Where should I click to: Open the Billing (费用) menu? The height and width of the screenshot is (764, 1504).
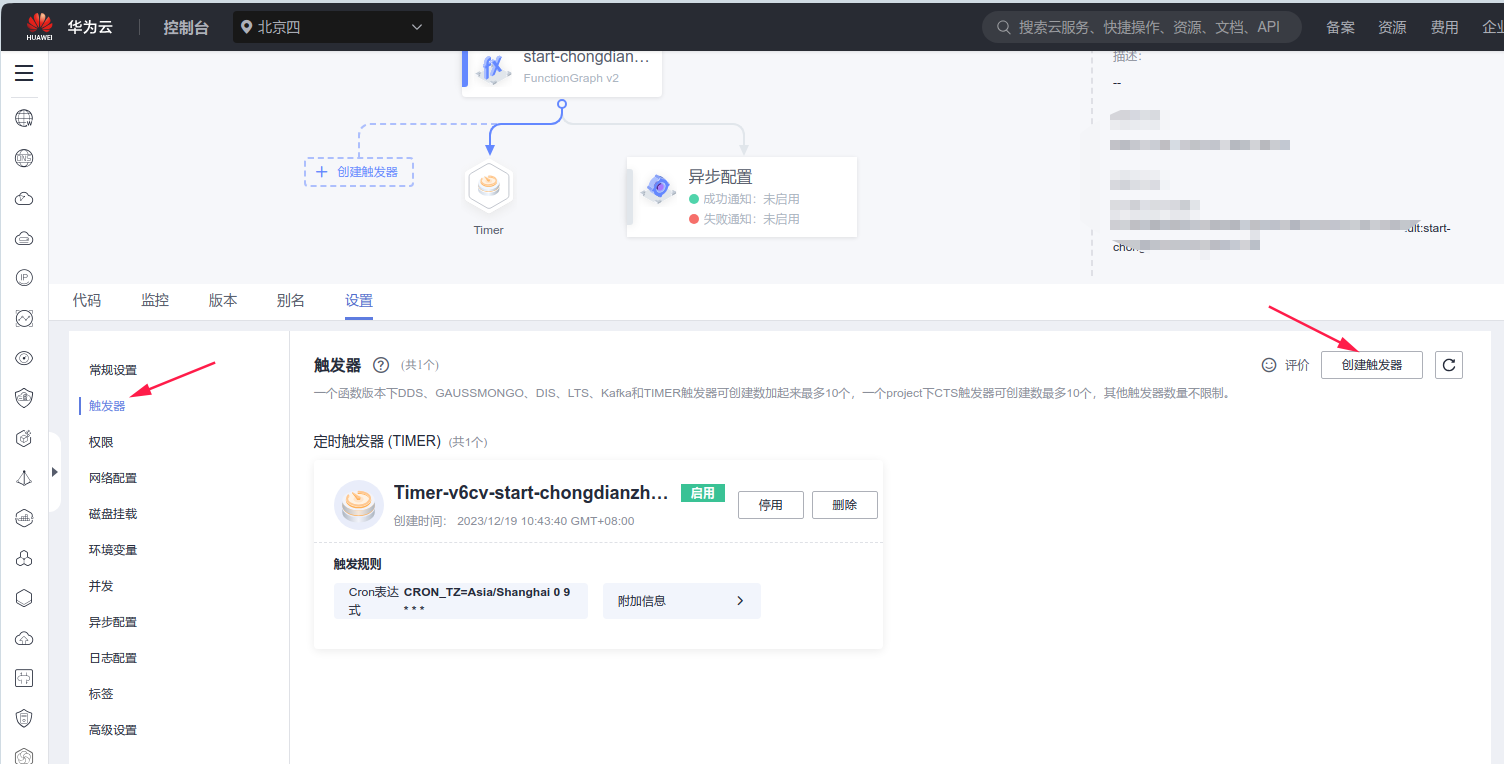click(x=1444, y=27)
